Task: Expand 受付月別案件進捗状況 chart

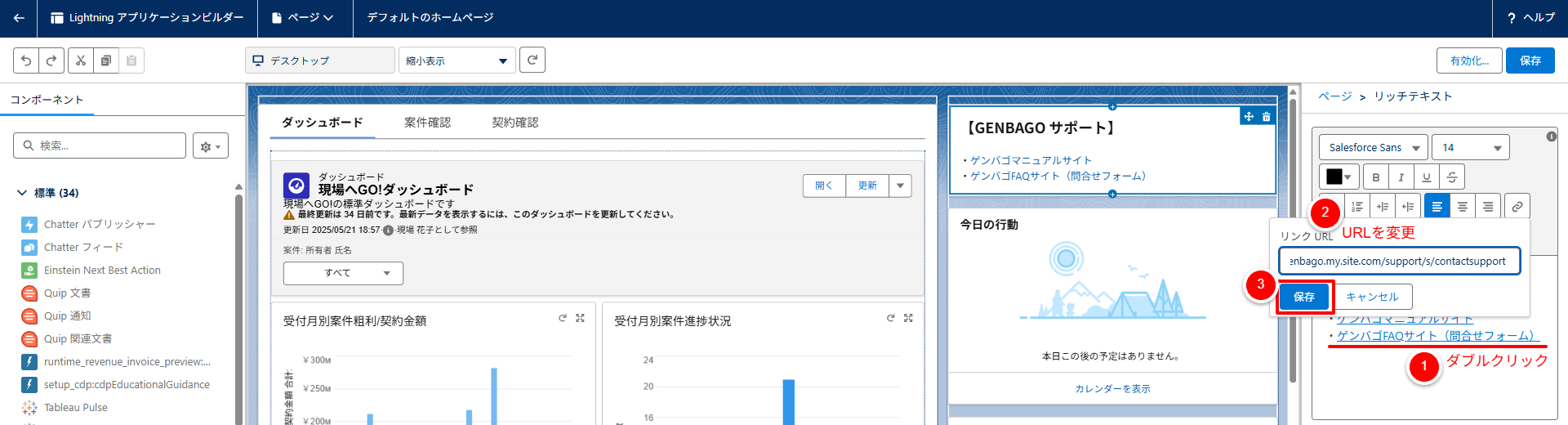Action: click(x=908, y=318)
